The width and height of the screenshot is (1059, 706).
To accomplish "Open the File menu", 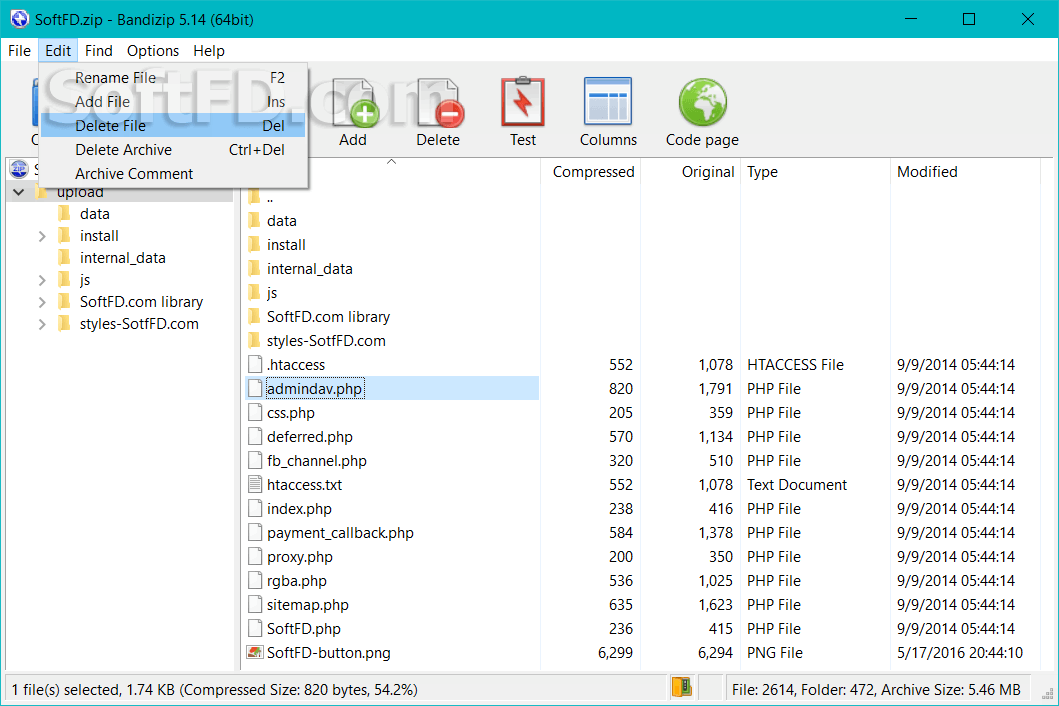I will (x=20, y=51).
